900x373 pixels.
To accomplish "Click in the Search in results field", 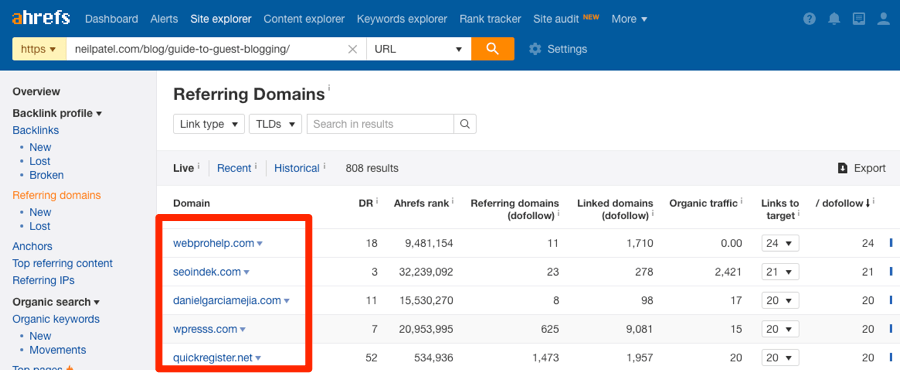I will 381,124.
